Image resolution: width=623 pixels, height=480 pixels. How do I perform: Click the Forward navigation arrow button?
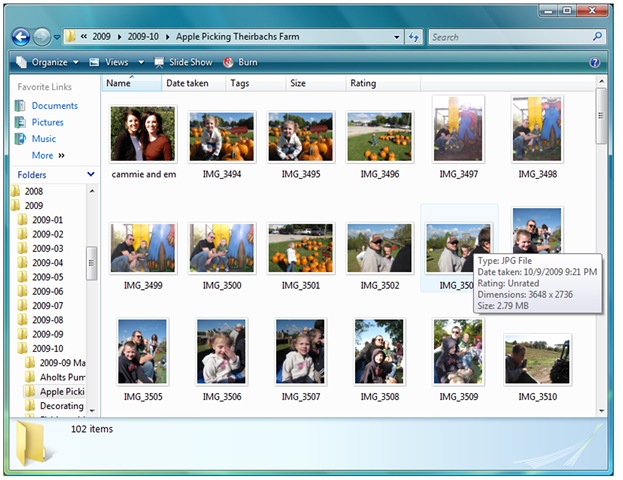pos(42,37)
